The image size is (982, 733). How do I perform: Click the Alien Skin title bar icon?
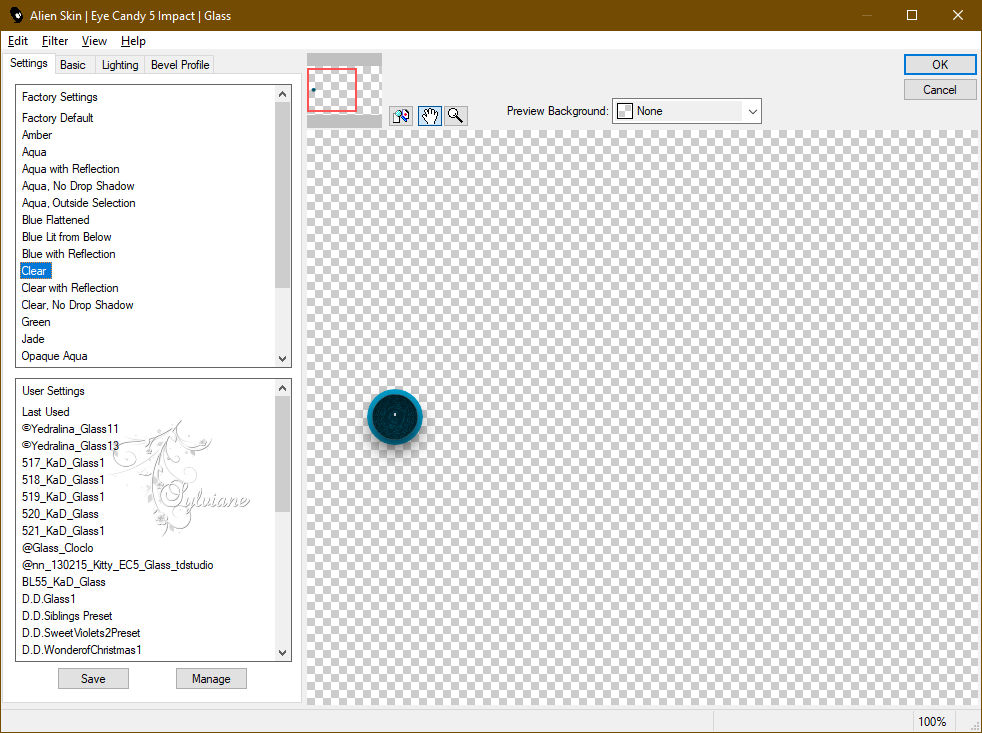click(x=16, y=15)
